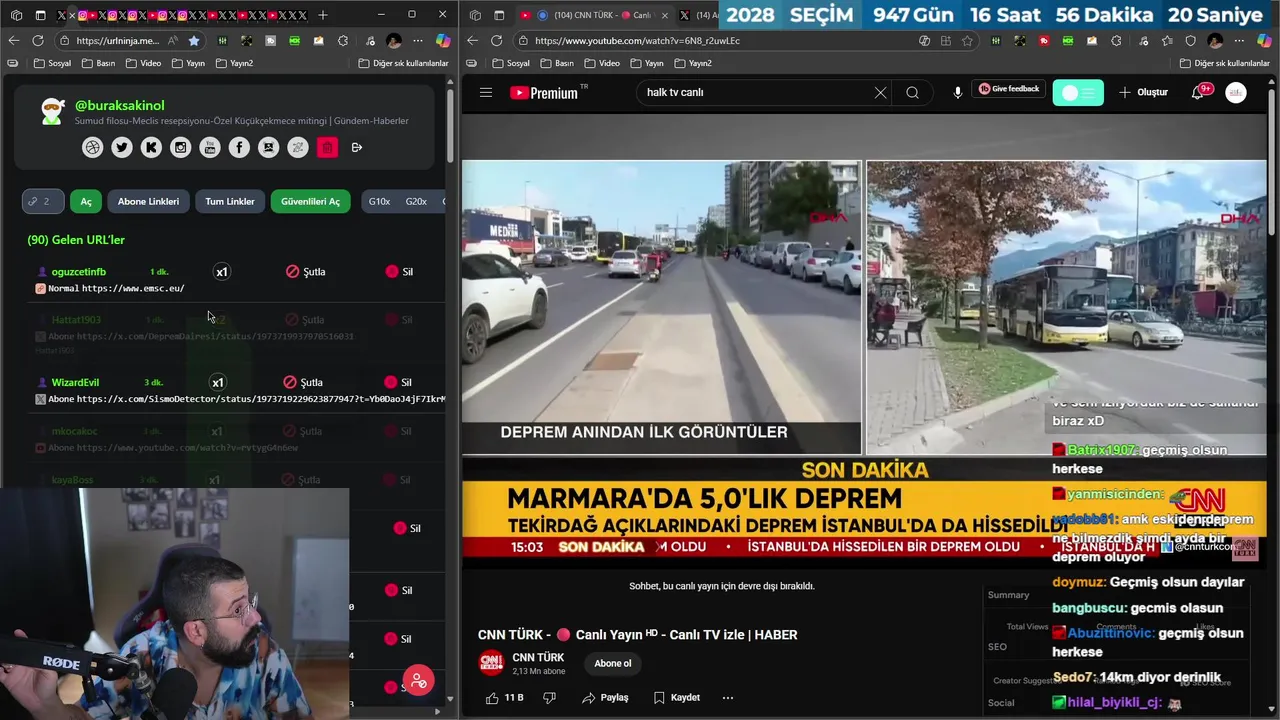This screenshot has width=1280, height=720.
Task: Dislike the CNN TÜRK video
Action: 549,697
